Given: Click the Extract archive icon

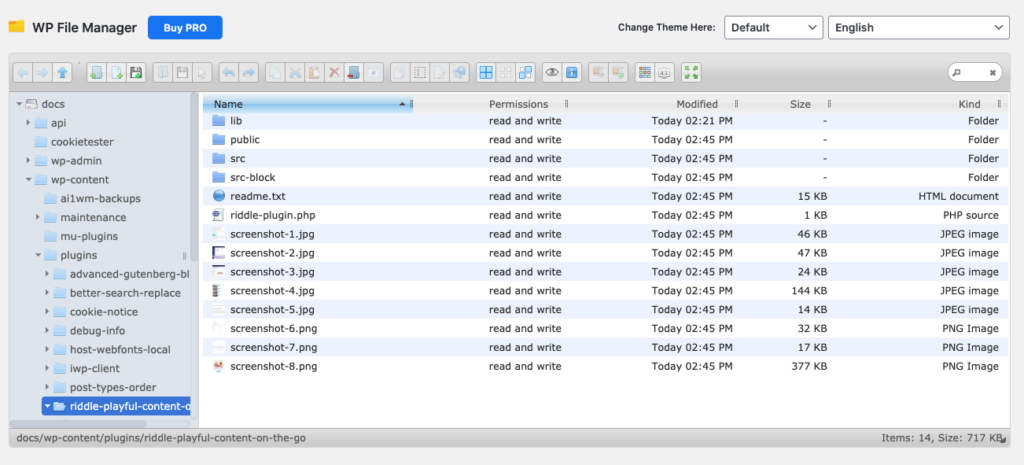Looking at the screenshot, I should (x=598, y=72).
